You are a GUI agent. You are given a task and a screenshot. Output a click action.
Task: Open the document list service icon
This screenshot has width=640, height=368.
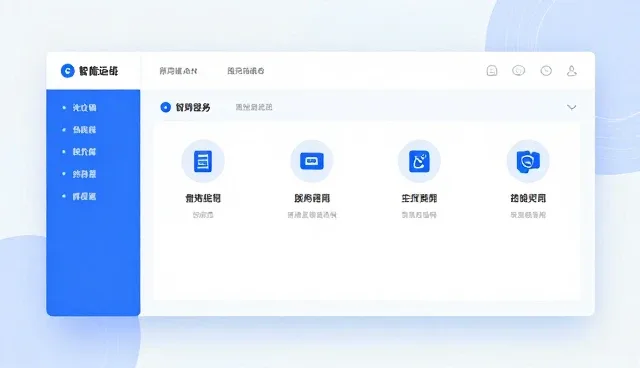(203, 161)
